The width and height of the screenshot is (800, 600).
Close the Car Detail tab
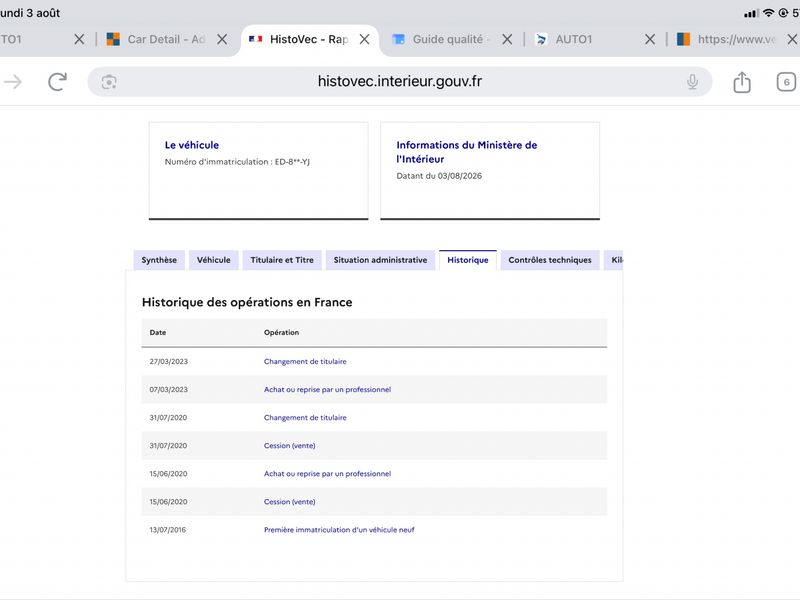[x=222, y=39]
